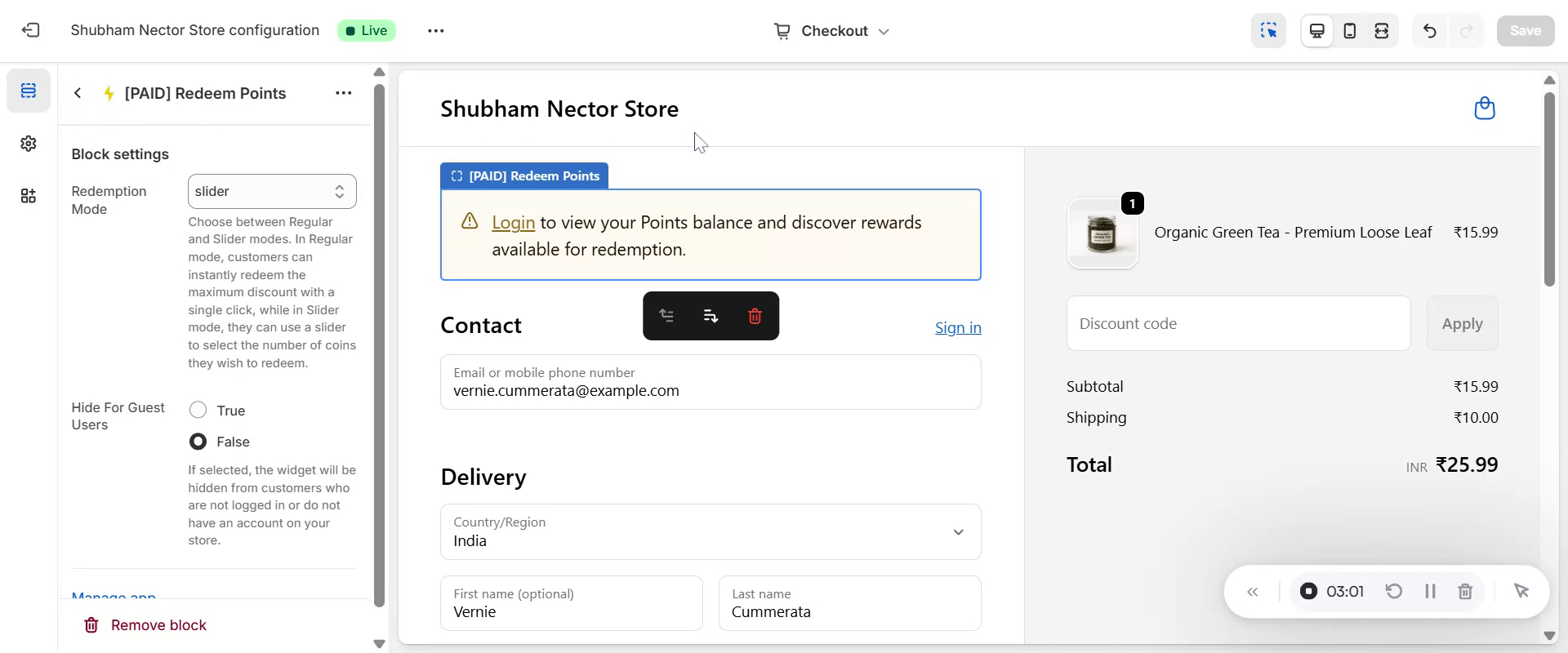Viewport: 1568px width, 653px height.
Task: Click the warning icon in login banner
Action: click(470, 221)
